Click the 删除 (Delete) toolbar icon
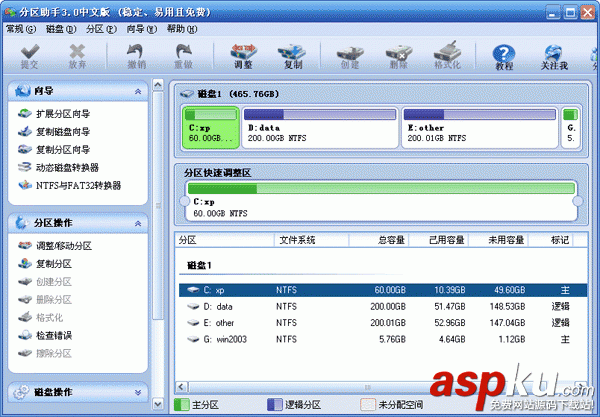600x417 pixels. pyautogui.click(x=398, y=56)
